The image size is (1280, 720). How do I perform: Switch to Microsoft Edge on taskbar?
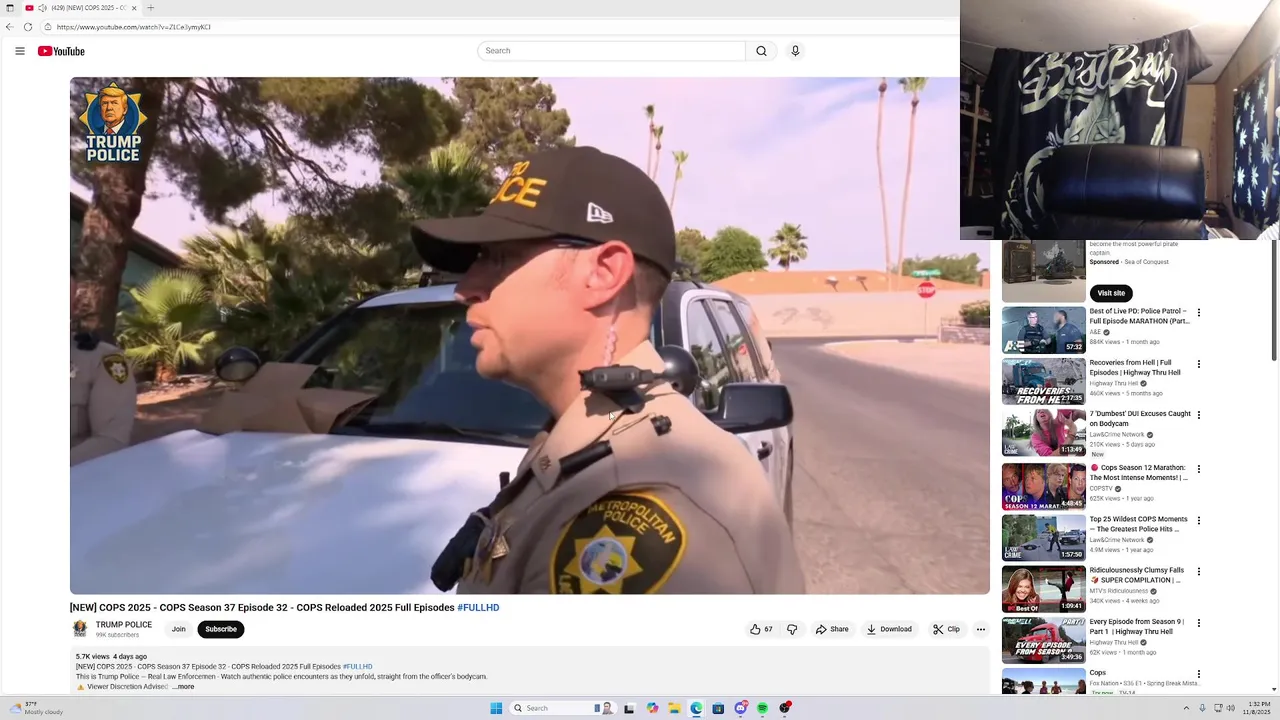point(696,708)
